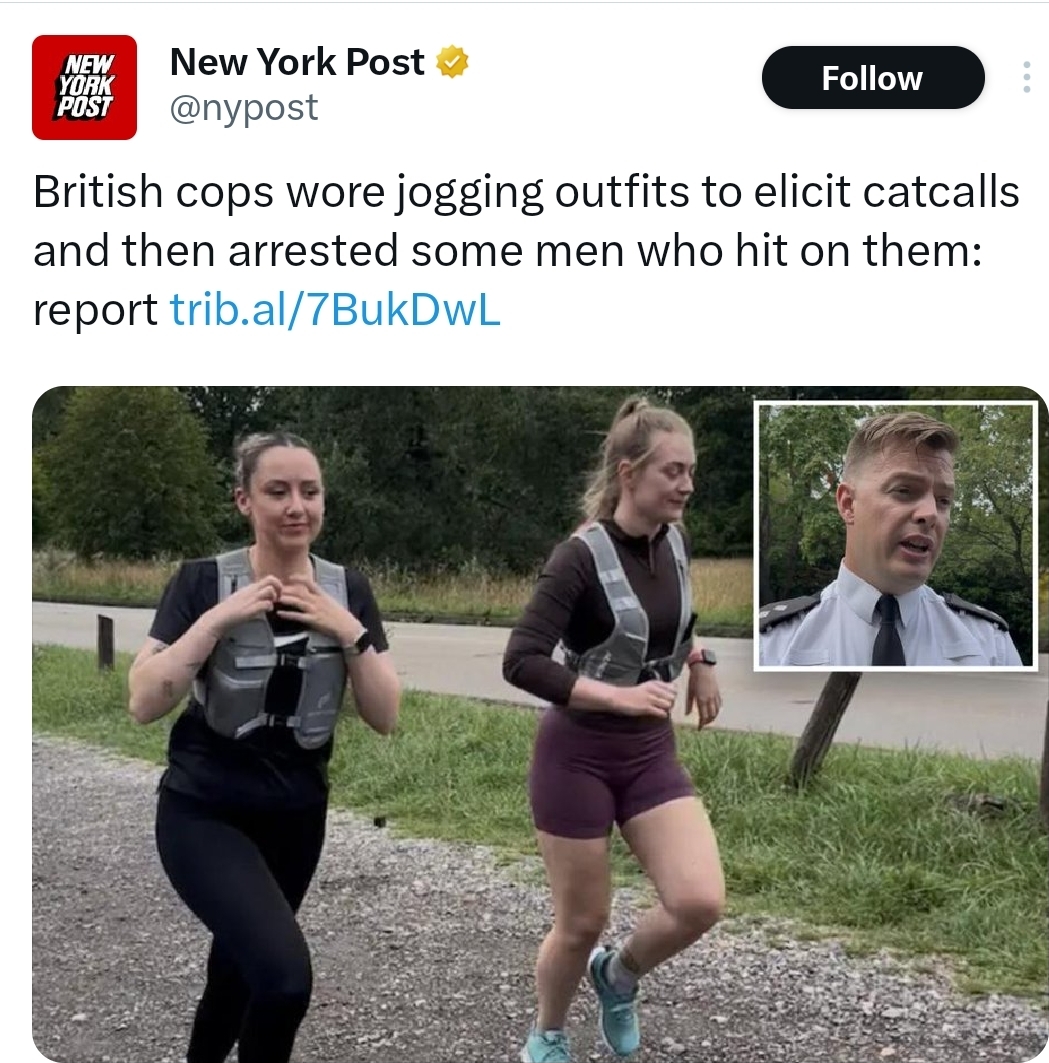Click the leaning wooden post by road
The height and width of the screenshot is (1063, 1049).
click(823, 729)
